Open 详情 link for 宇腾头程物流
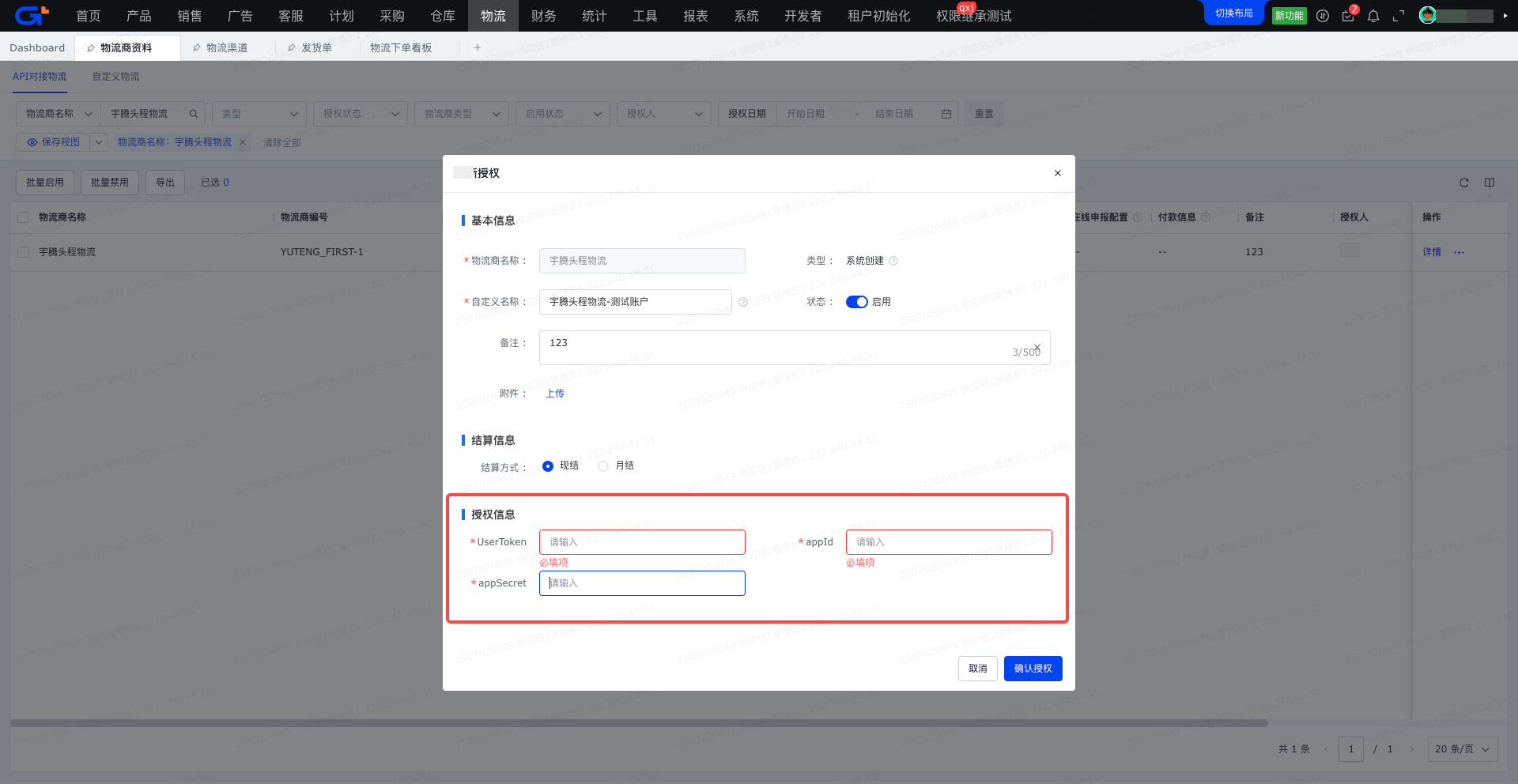This screenshot has height=784, width=1518. (x=1432, y=252)
